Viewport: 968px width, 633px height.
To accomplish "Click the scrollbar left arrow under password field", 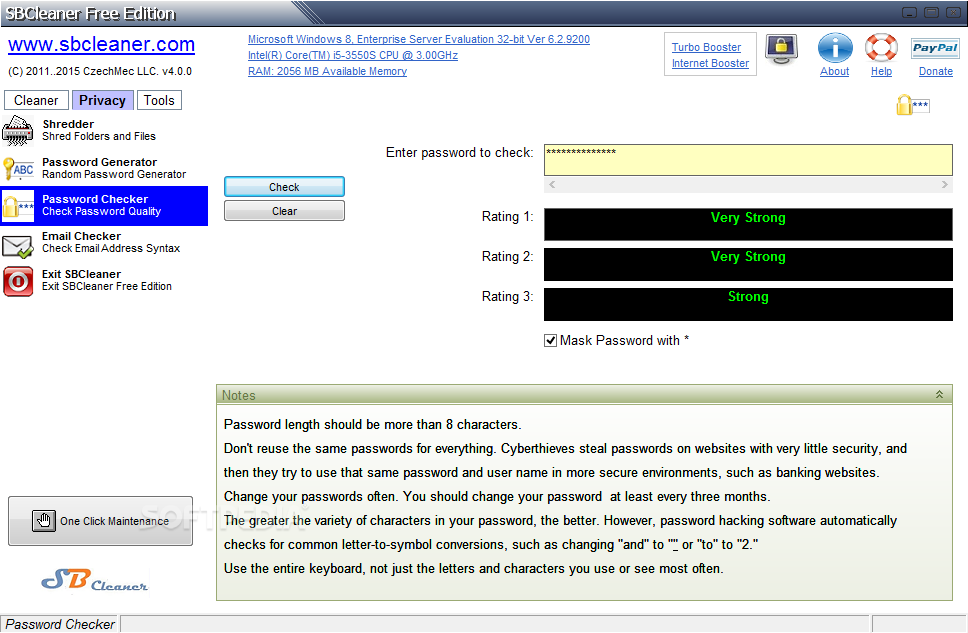I will (552, 185).
